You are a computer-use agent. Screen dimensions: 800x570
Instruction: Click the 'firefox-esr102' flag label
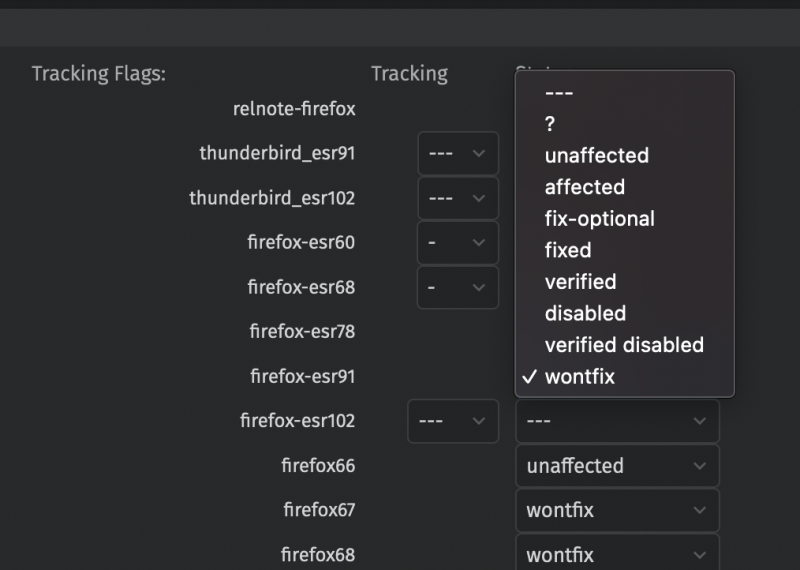tap(297, 421)
